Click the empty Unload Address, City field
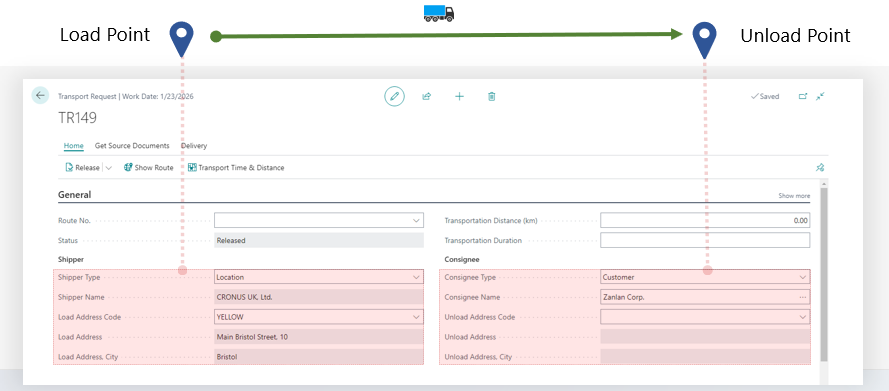 (x=705, y=356)
